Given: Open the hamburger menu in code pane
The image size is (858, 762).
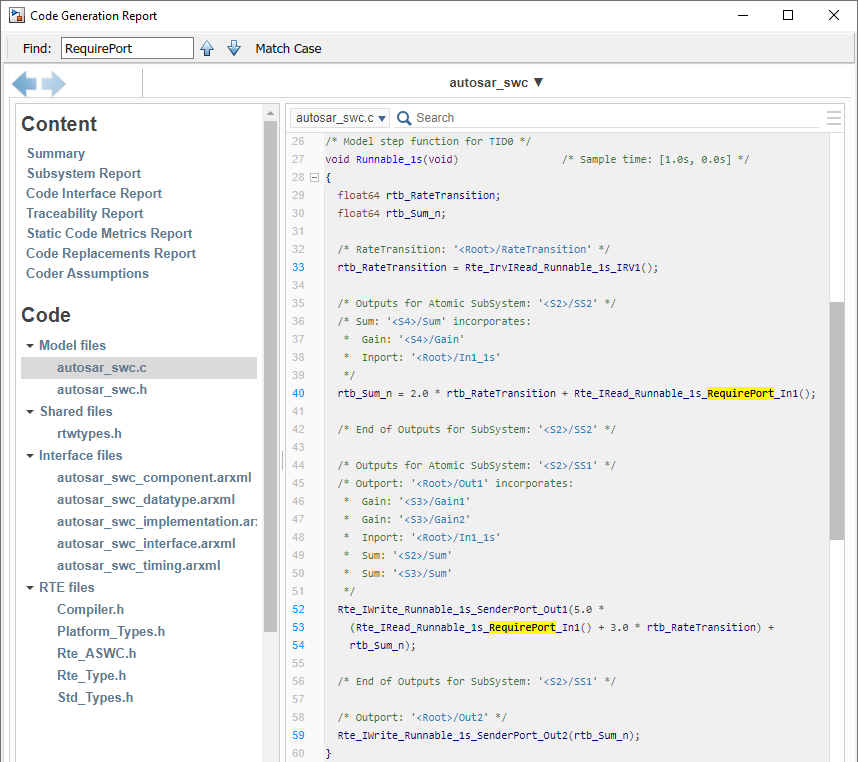Looking at the screenshot, I should coord(833,118).
